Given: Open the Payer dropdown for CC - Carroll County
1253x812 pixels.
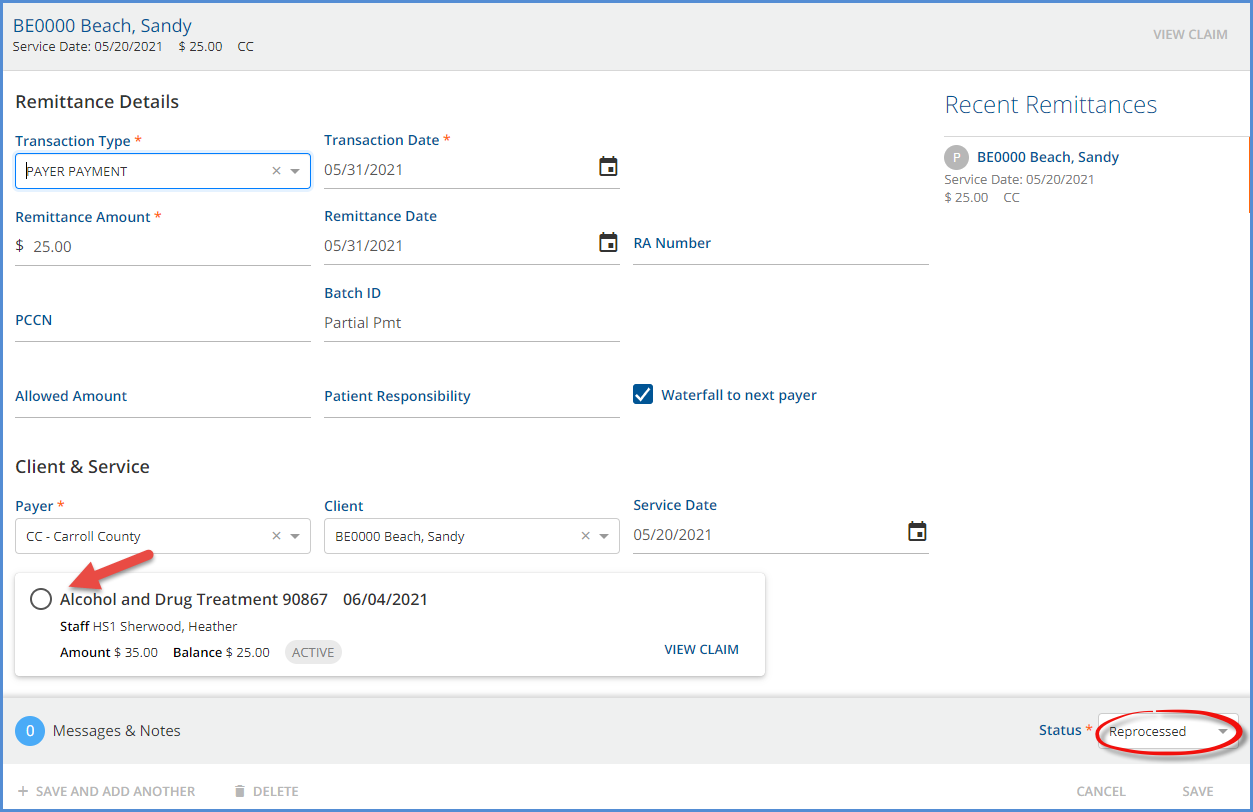Looking at the screenshot, I should (296, 536).
